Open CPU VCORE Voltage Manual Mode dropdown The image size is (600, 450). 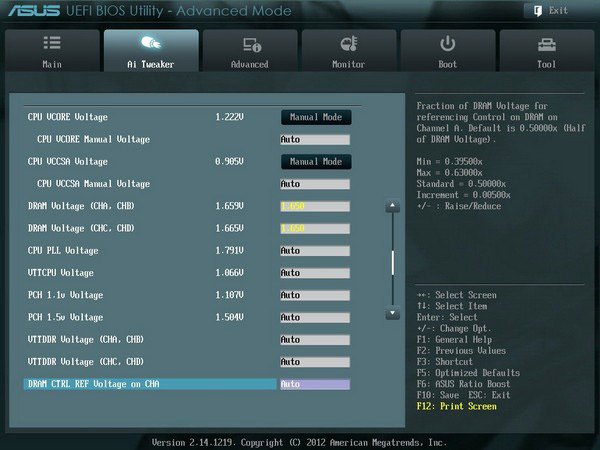[316, 117]
